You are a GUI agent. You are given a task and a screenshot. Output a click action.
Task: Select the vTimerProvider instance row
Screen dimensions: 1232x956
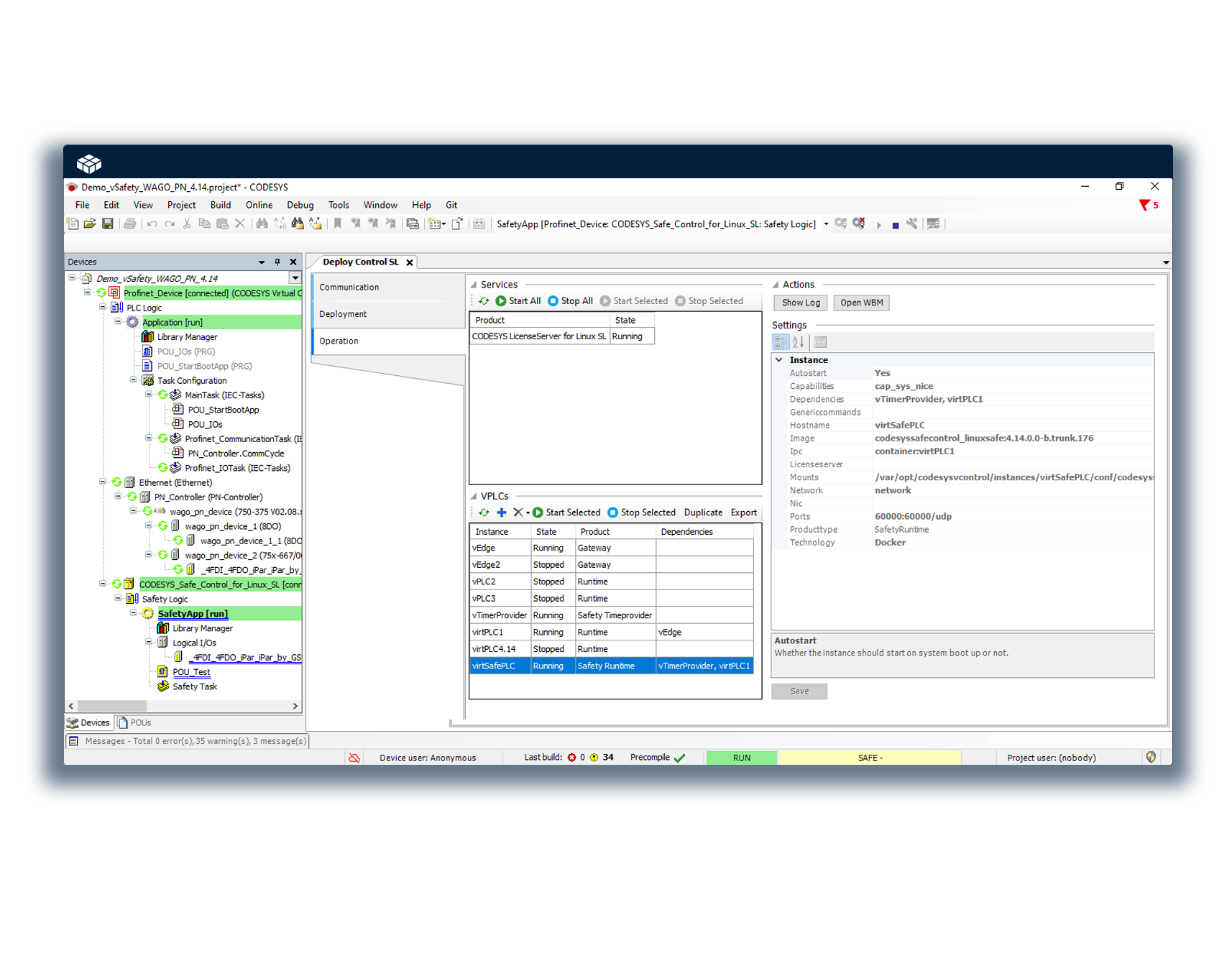[x=611, y=615]
